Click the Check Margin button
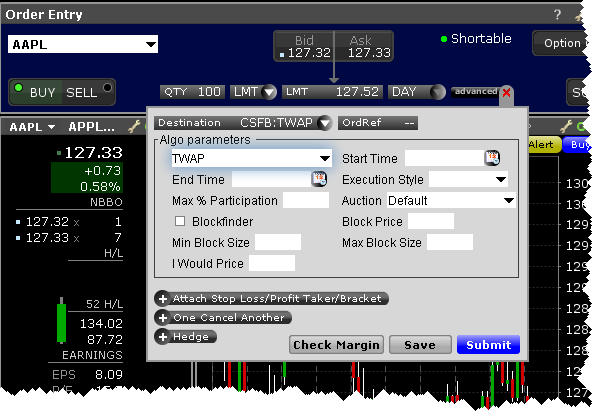This screenshot has width=598, height=416. click(x=336, y=345)
